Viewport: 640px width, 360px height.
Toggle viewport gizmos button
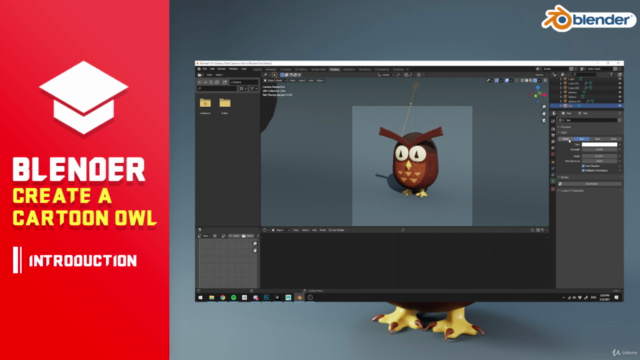[x=496, y=80]
